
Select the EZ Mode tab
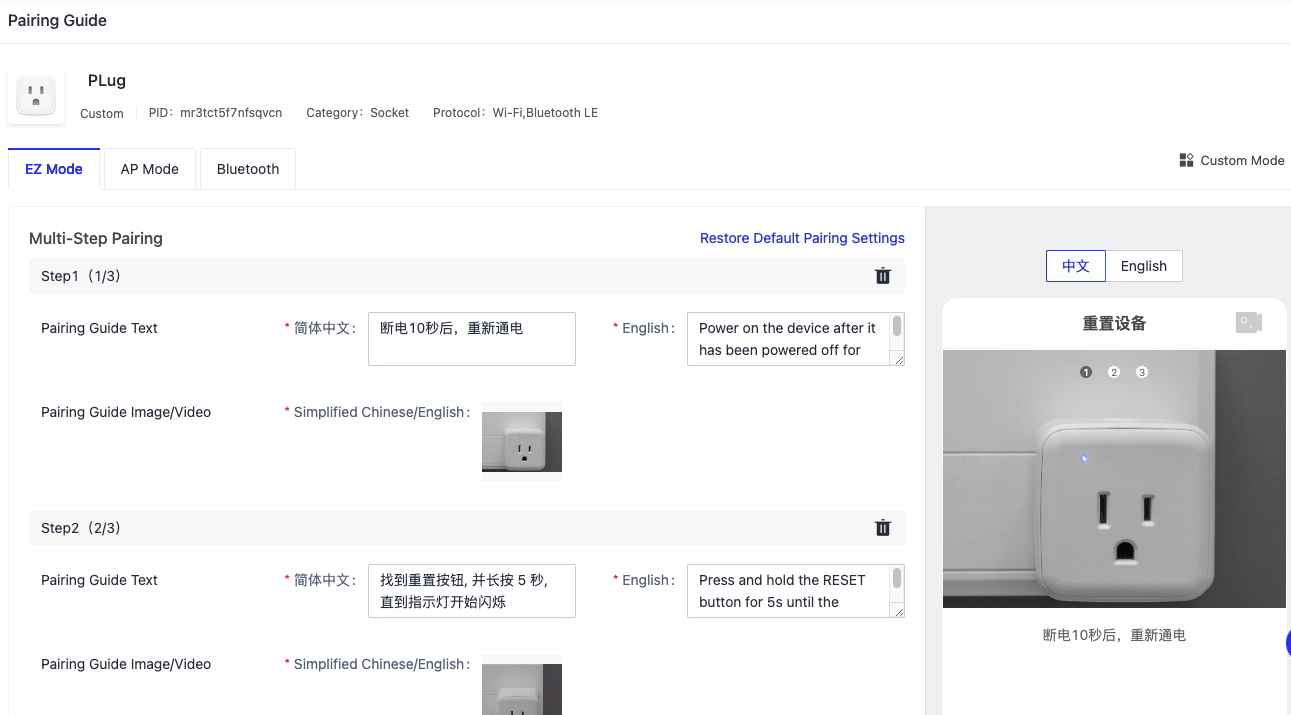[53, 168]
